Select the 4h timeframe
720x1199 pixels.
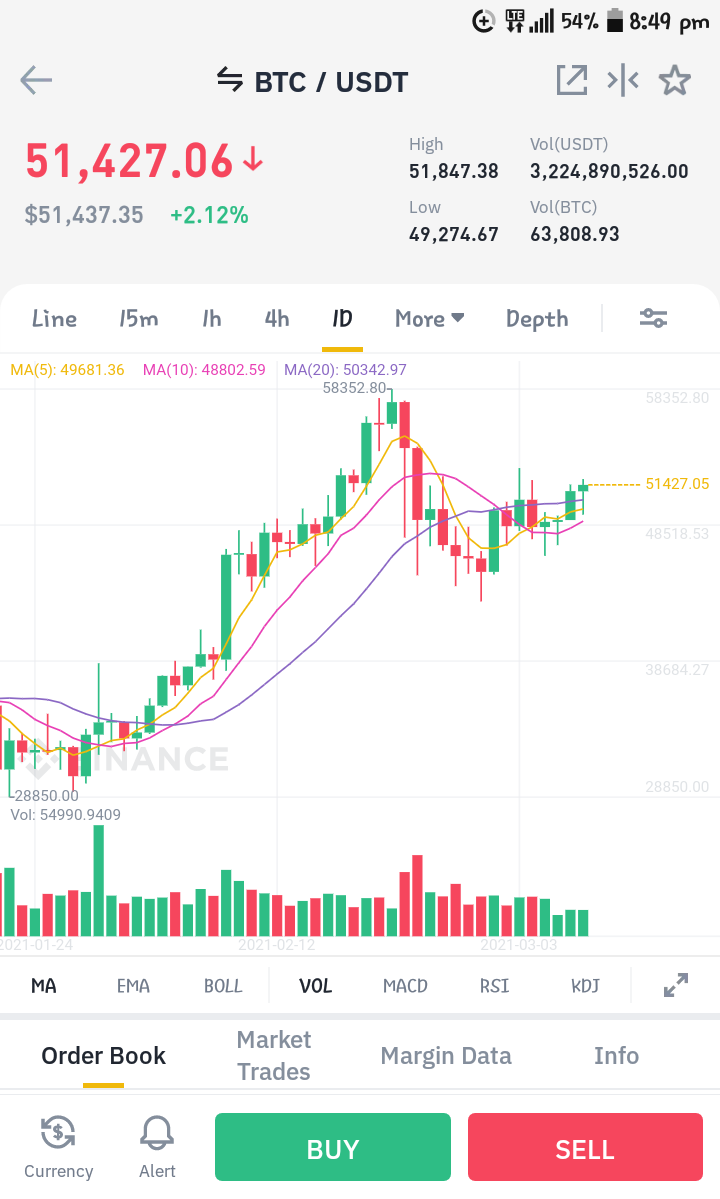tap(277, 318)
